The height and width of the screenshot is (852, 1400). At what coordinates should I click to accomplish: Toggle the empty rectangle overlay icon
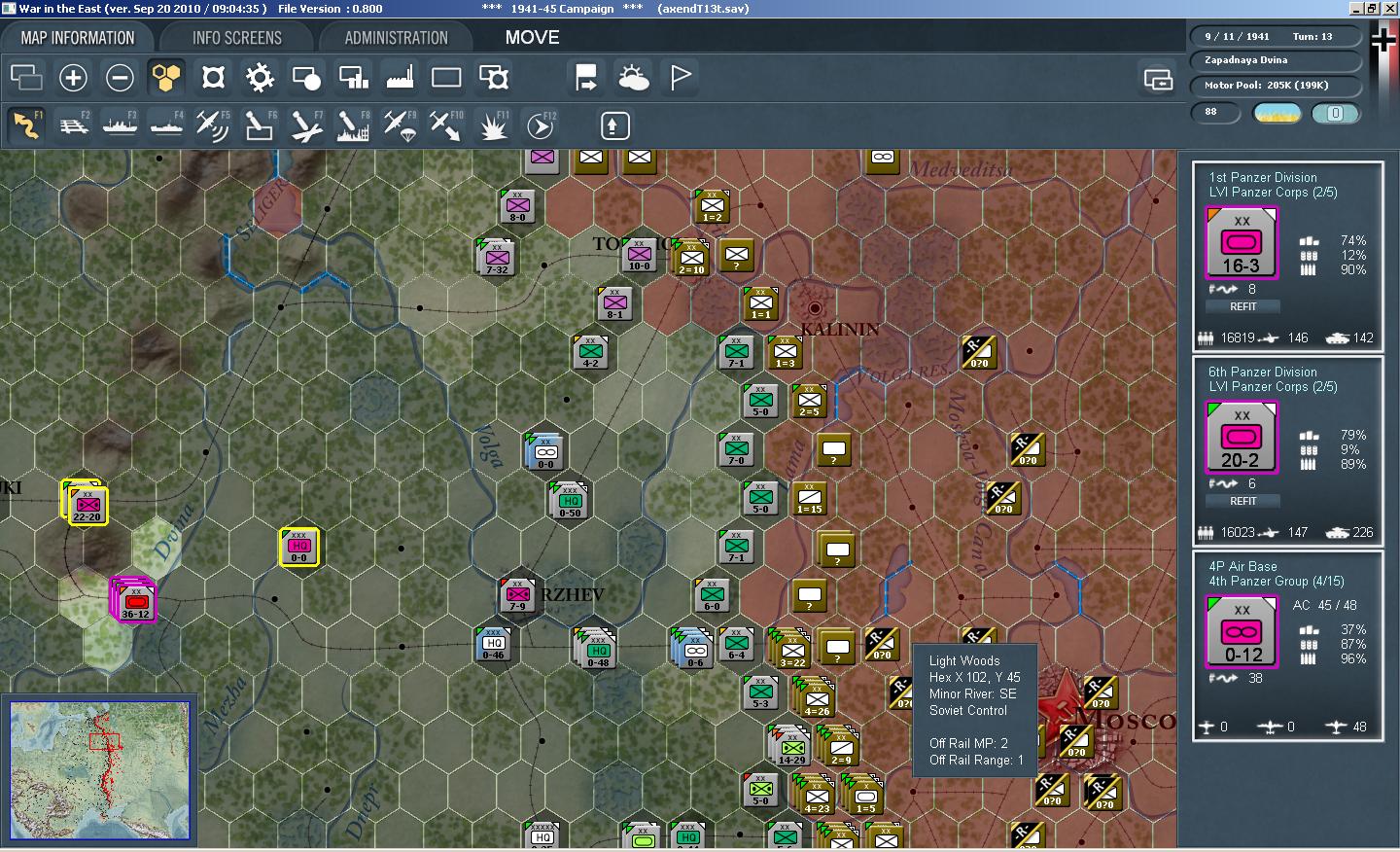point(446,77)
